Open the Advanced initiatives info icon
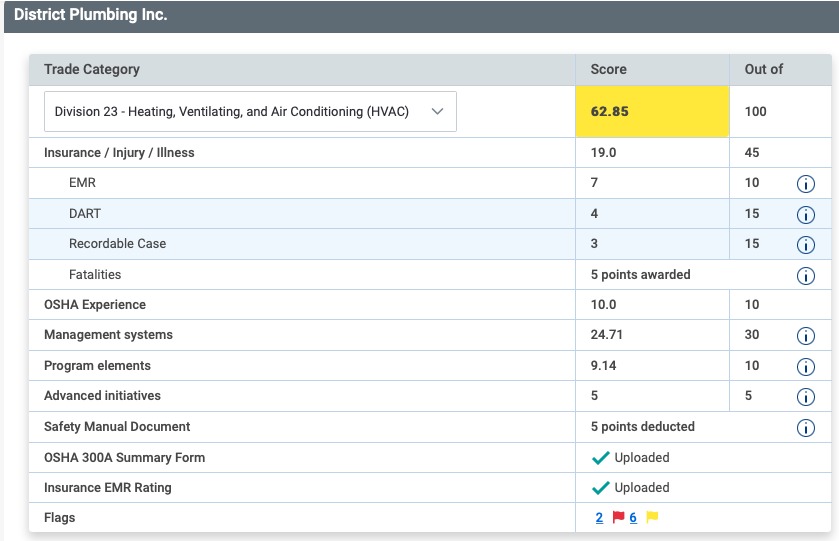Screen dimensions: 839x541 [x=805, y=397]
